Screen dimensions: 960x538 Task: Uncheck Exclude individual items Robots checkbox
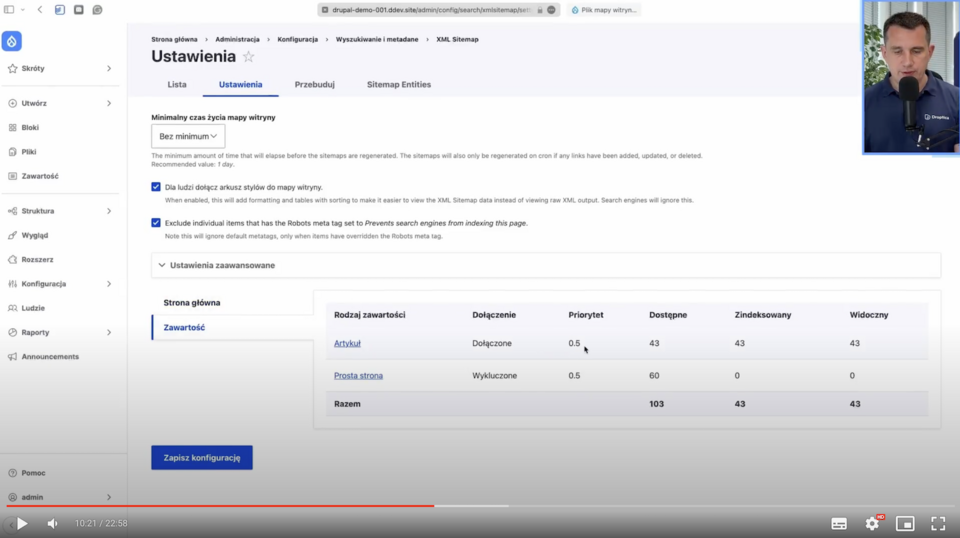tap(156, 223)
